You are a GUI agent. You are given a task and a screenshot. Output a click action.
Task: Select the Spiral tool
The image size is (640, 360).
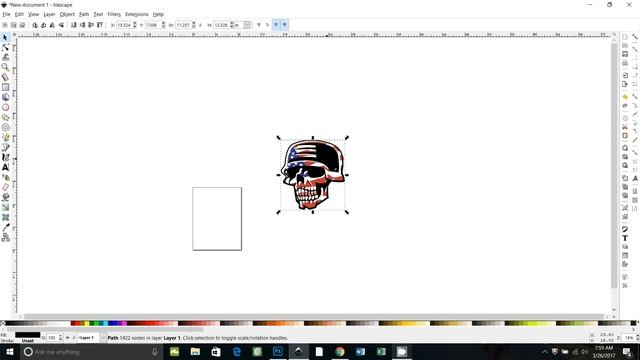click(x=5, y=127)
